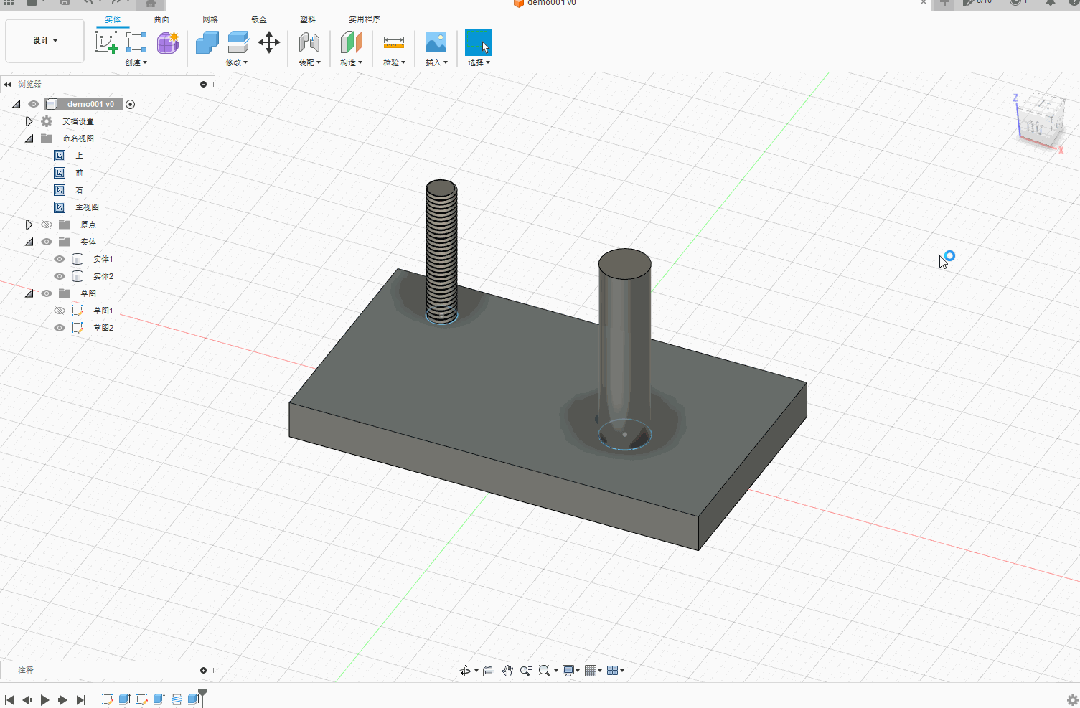Toggle eye on the 实体 bodies folder
The image size is (1080, 708).
pos(46,242)
